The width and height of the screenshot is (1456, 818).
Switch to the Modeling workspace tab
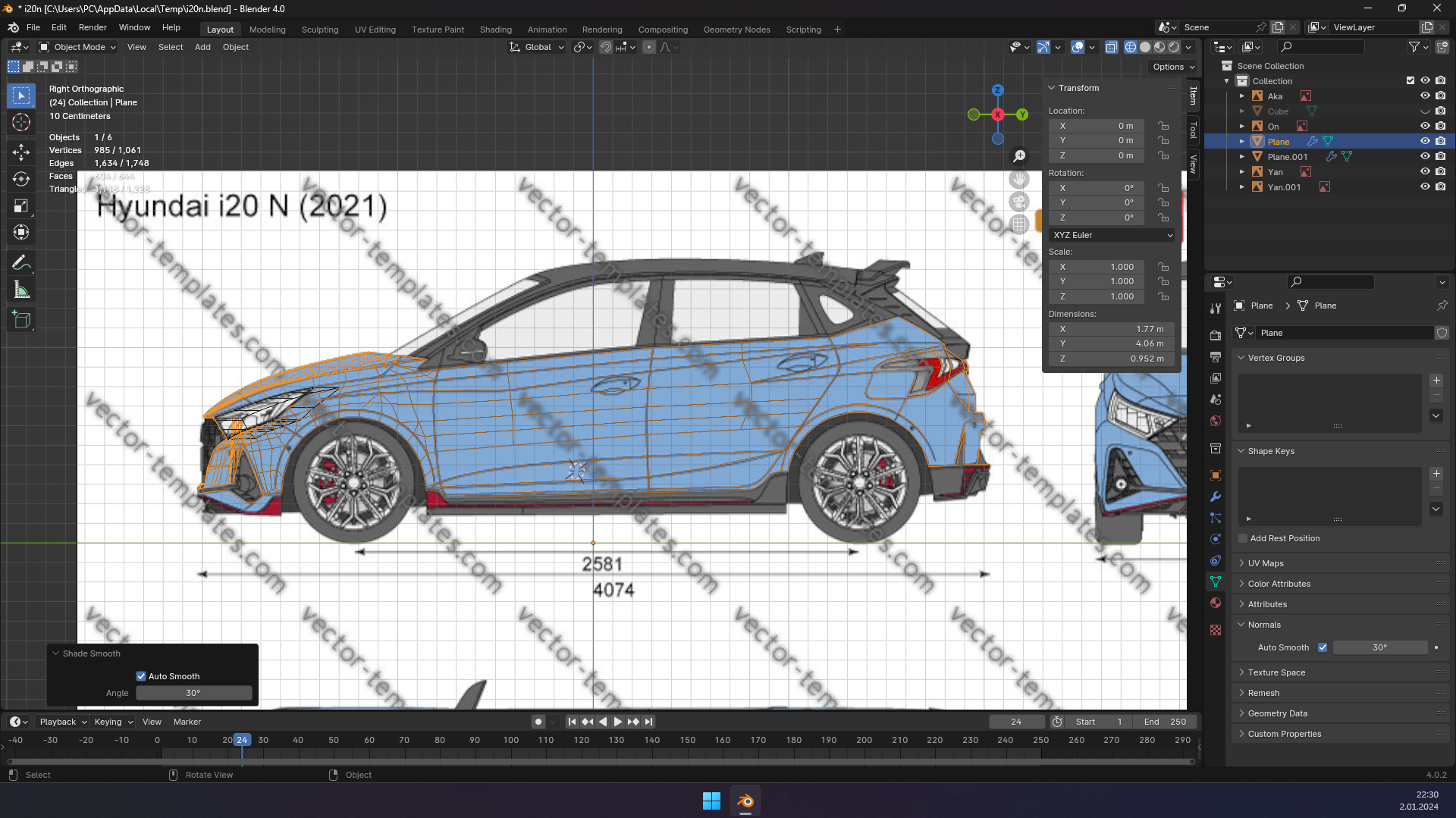click(268, 30)
